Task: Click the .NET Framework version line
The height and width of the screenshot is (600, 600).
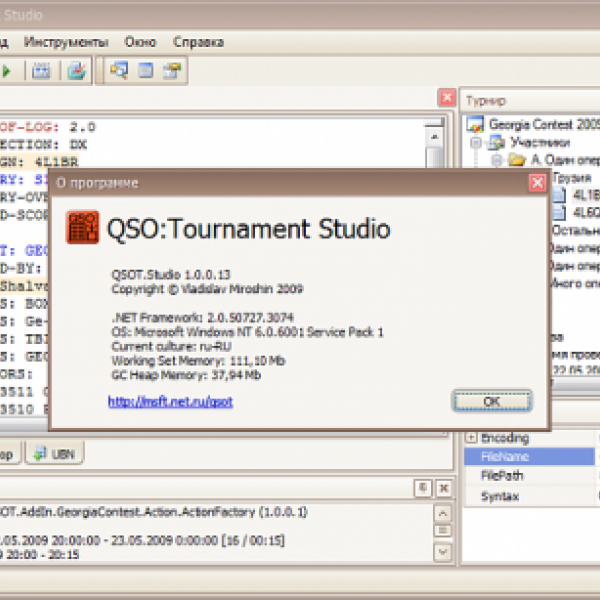Action: [x=202, y=318]
